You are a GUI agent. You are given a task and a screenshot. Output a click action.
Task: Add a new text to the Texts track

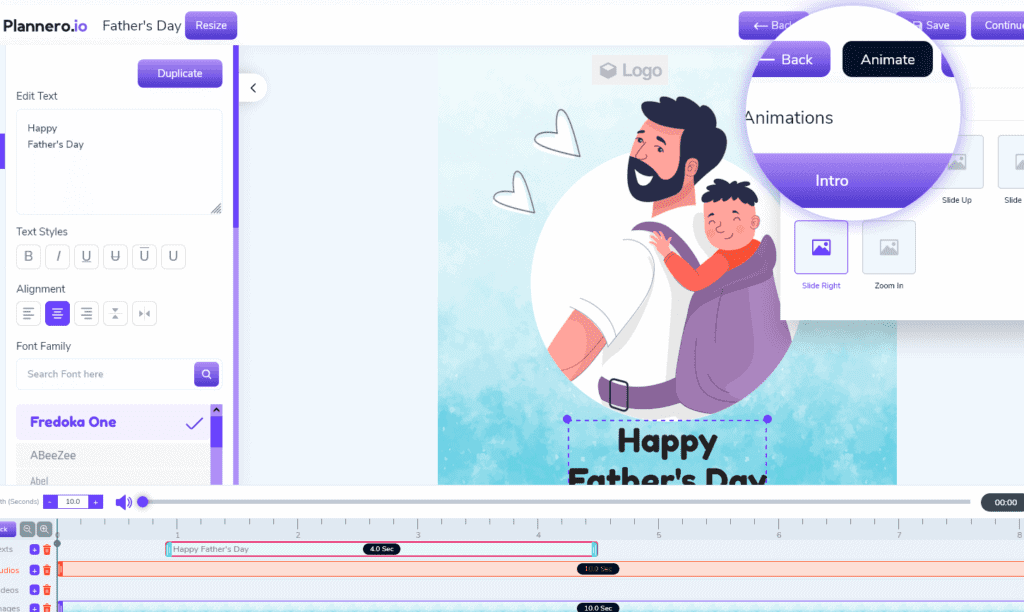[34, 549]
